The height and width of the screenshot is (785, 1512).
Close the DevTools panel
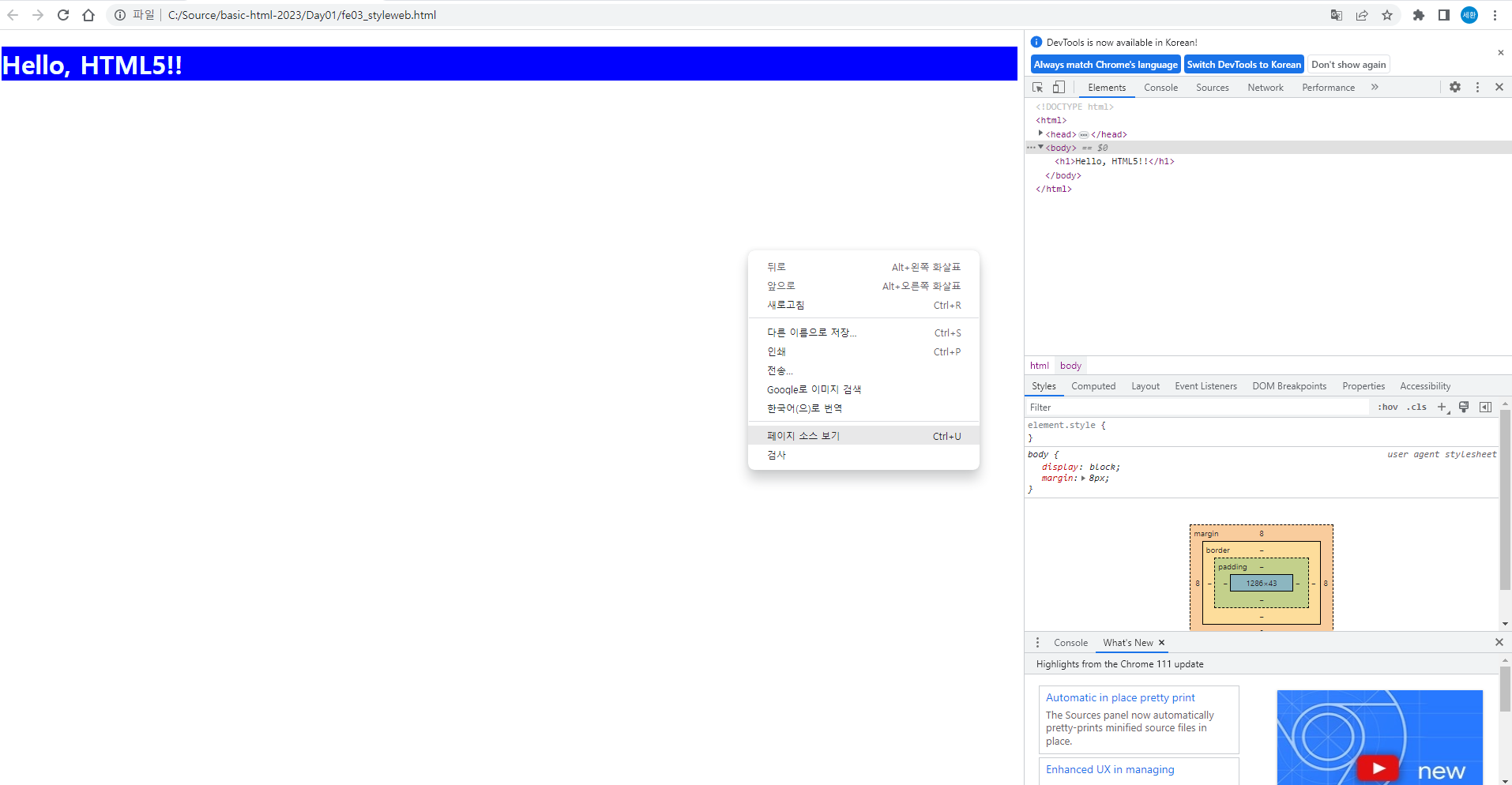click(x=1499, y=87)
